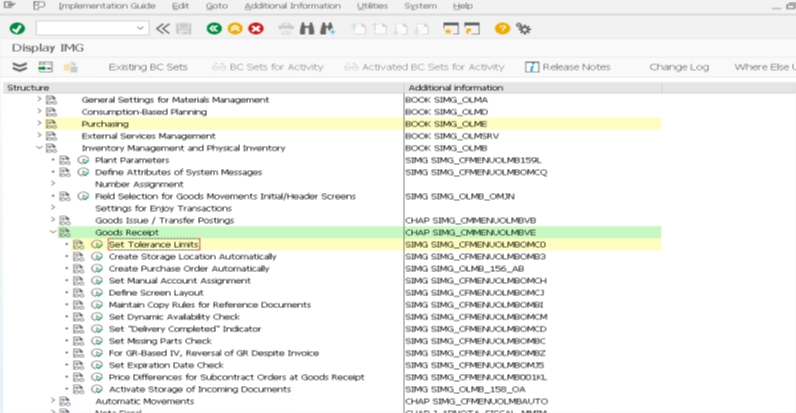Click the Print icon in toolbar
The height and width of the screenshot is (413, 796).
point(286,28)
